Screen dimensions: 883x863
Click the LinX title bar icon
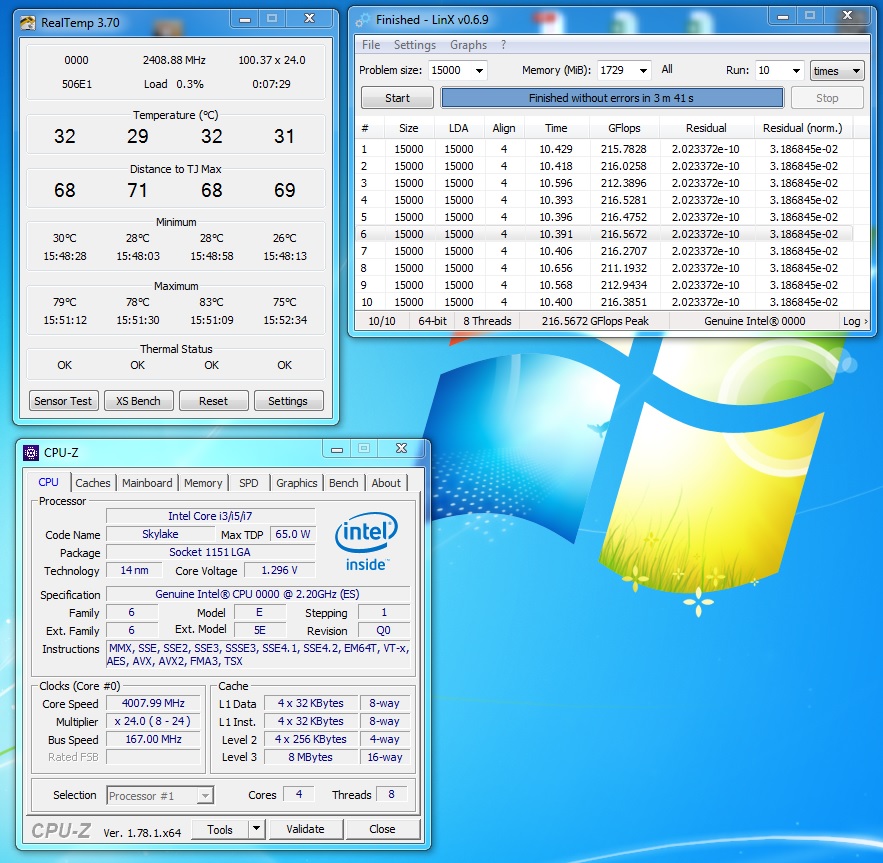tap(363, 21)
